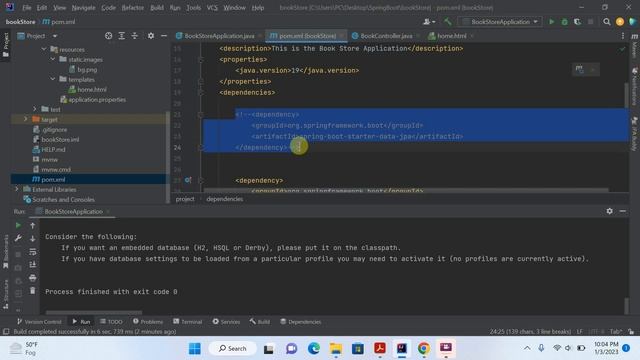Expand the test folder
Screen dimensions: 640x360
(35, 109)
